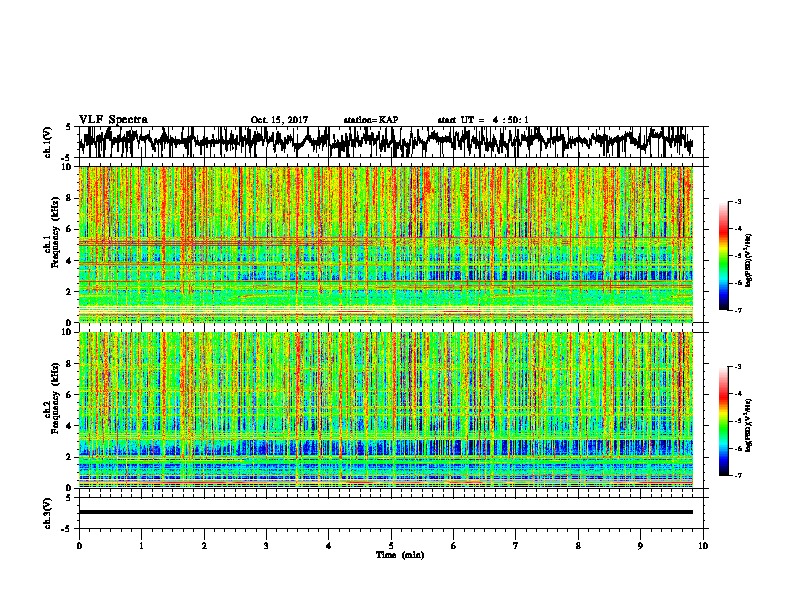
Task: Click inside the ch.2 spectrogram panel
Action: point(386,410)
